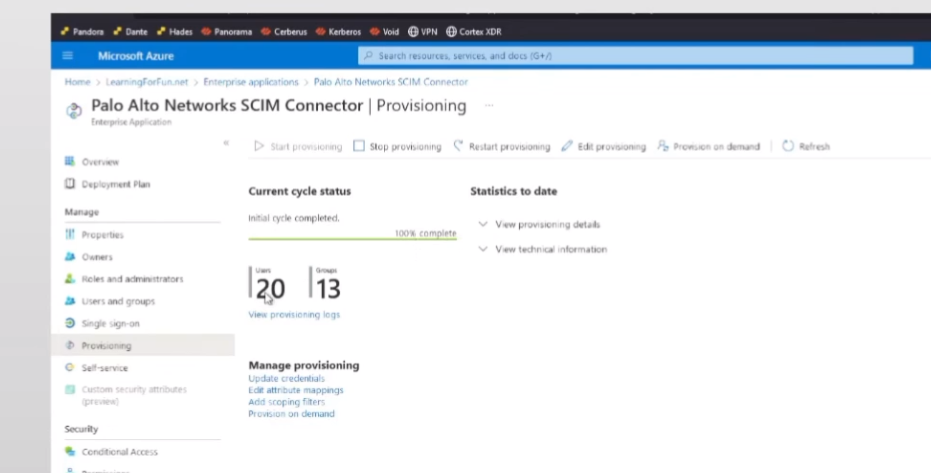Click the Refresh circular arrow icon
The image size is (931, 473).
[788, 145]
